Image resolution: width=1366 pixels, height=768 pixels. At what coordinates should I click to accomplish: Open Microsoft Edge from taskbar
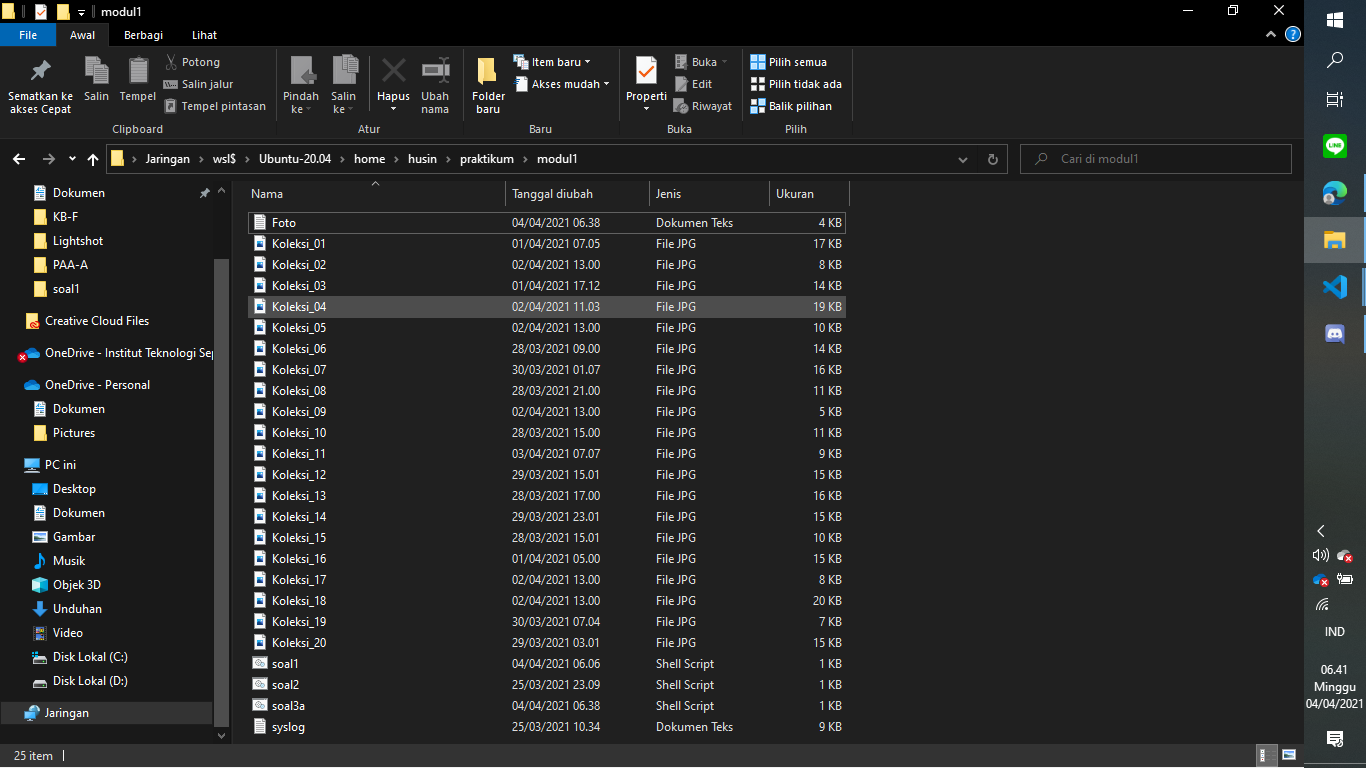1335,193
